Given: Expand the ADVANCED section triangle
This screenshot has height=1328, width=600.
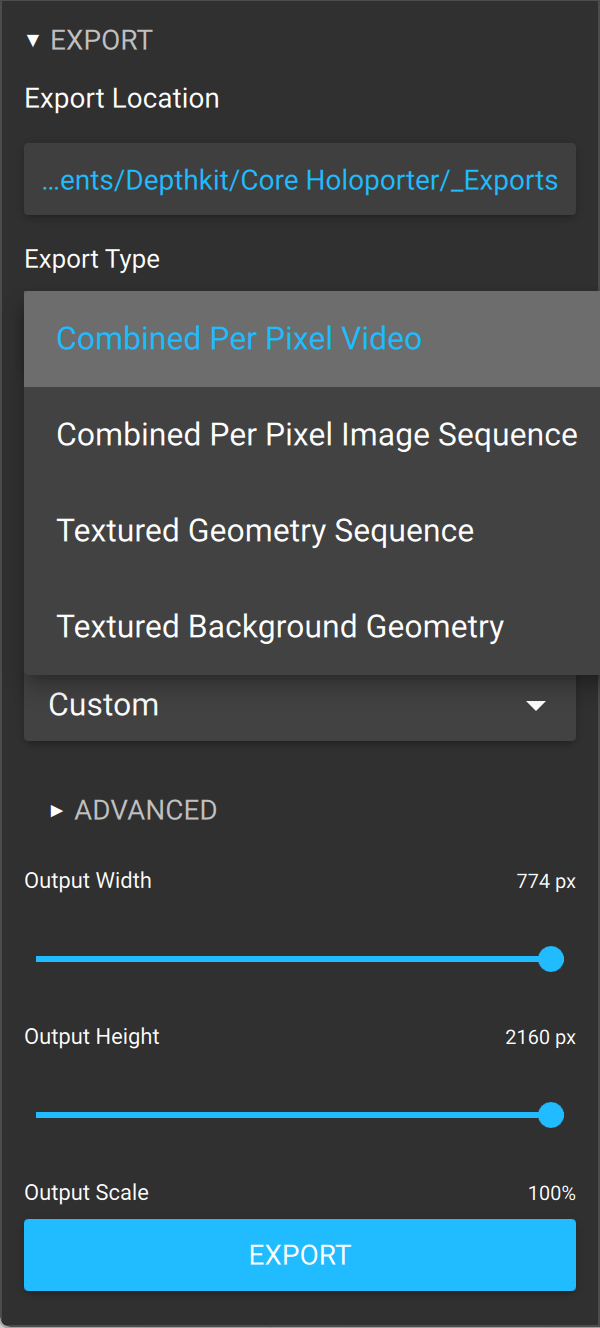Looking at the screenshot, I should pos(57,811).
